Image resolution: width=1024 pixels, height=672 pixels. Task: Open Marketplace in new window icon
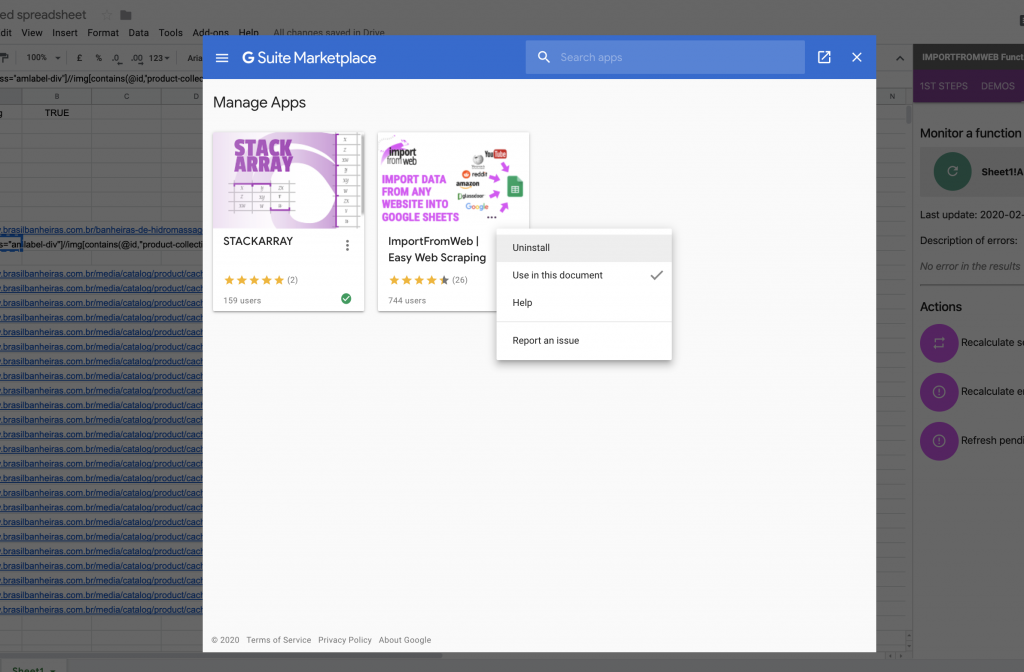point(824,58)
